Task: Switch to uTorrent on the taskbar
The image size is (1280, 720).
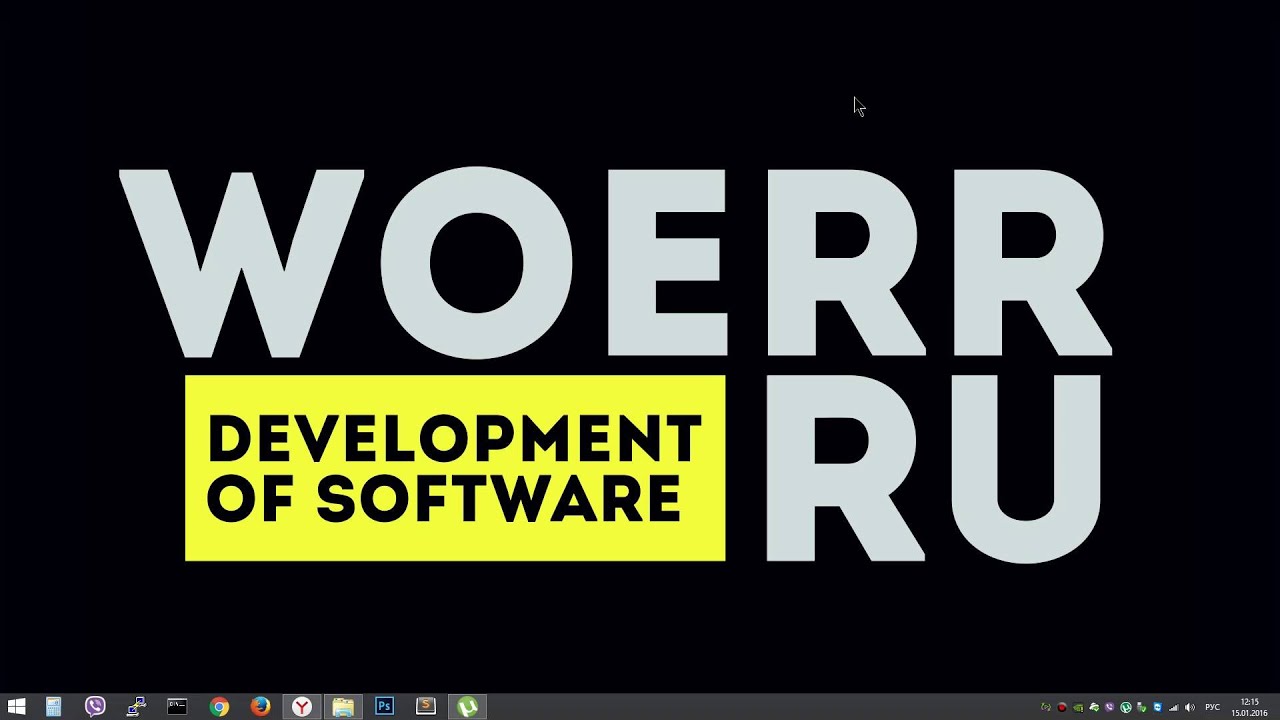Action: click(x=467, y=707)
